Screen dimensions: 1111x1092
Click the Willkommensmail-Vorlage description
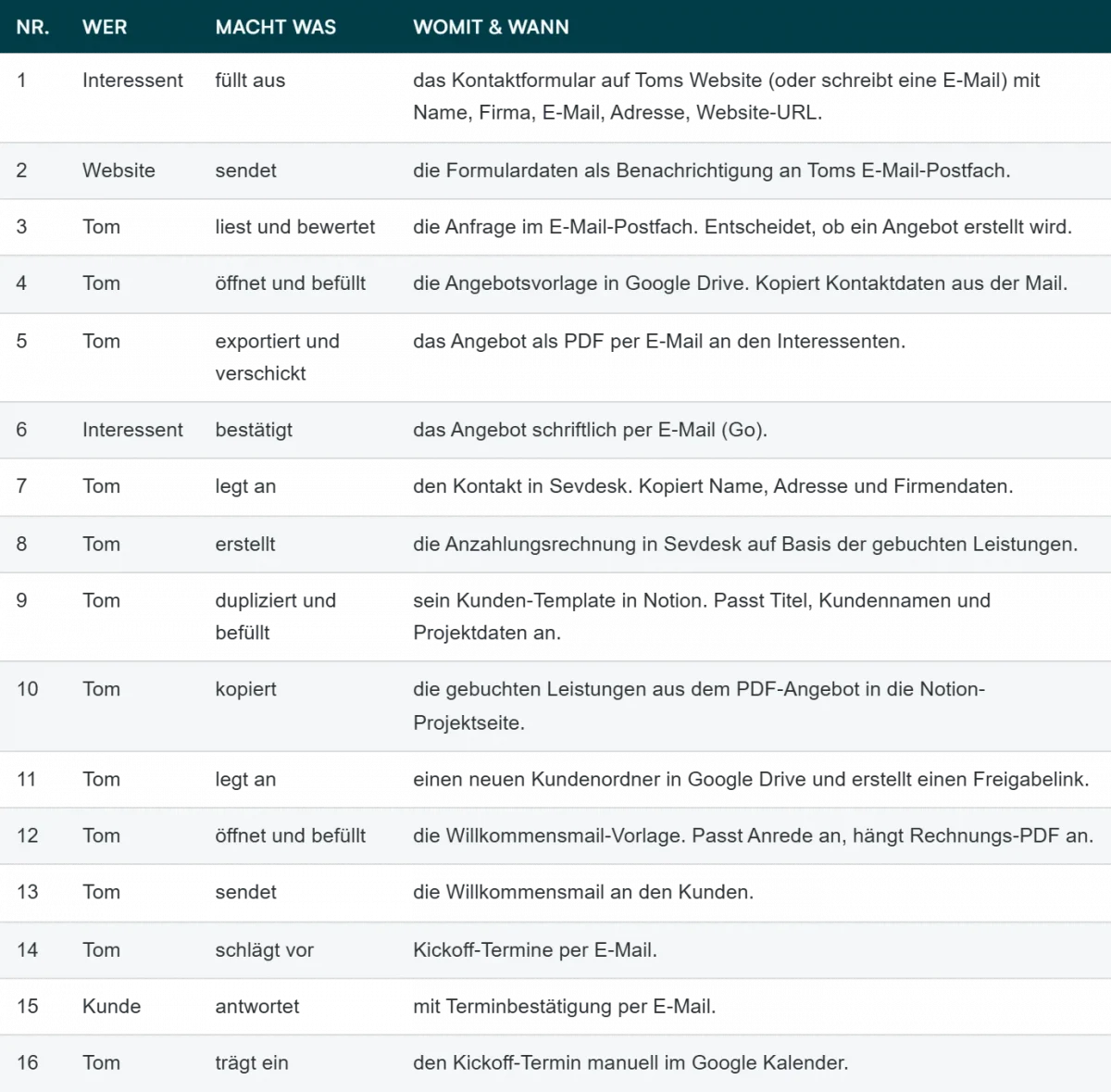click(753, 836)
